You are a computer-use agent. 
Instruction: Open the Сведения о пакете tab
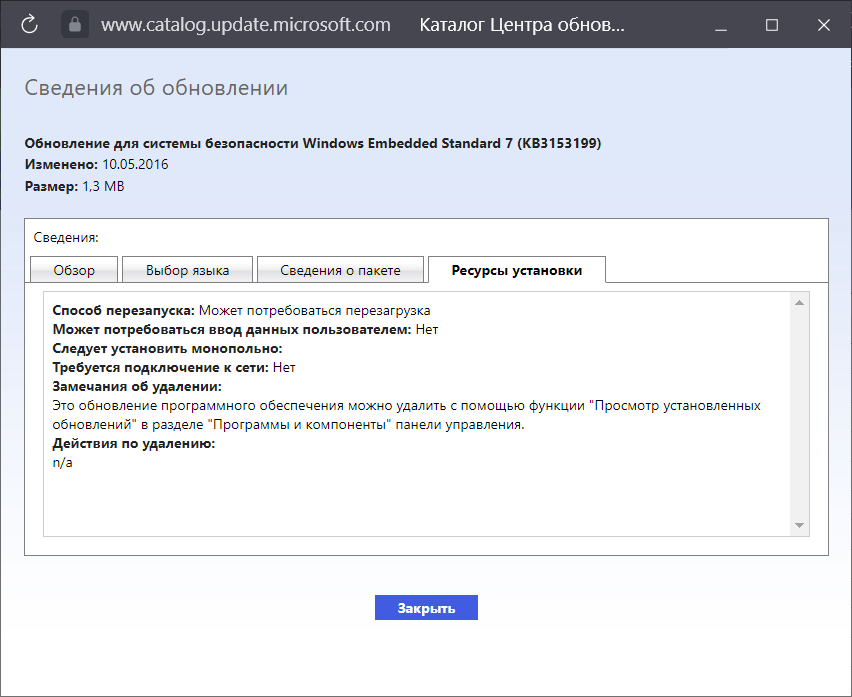[340, 270]
